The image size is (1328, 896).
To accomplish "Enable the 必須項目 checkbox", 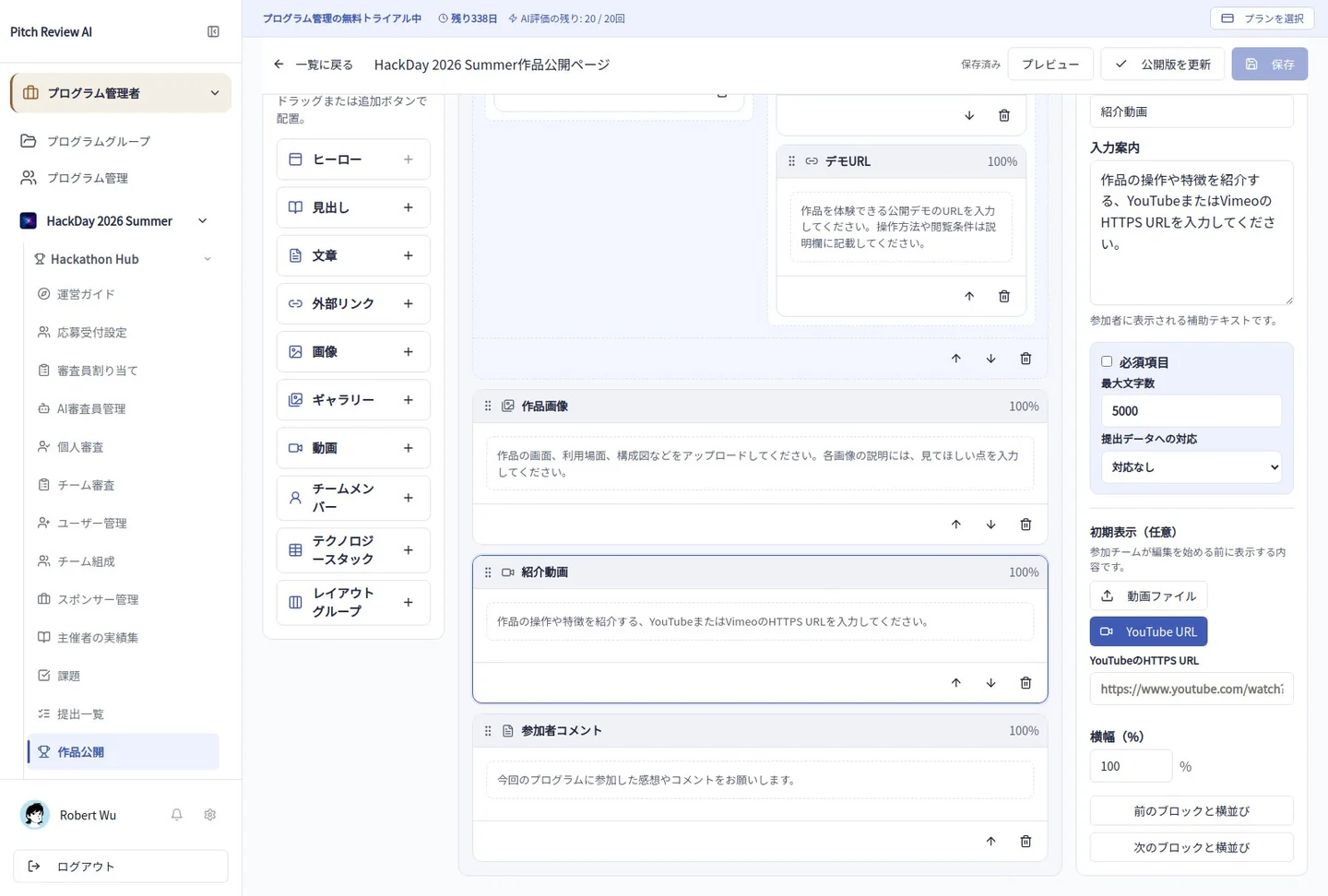I will 1107,361.
